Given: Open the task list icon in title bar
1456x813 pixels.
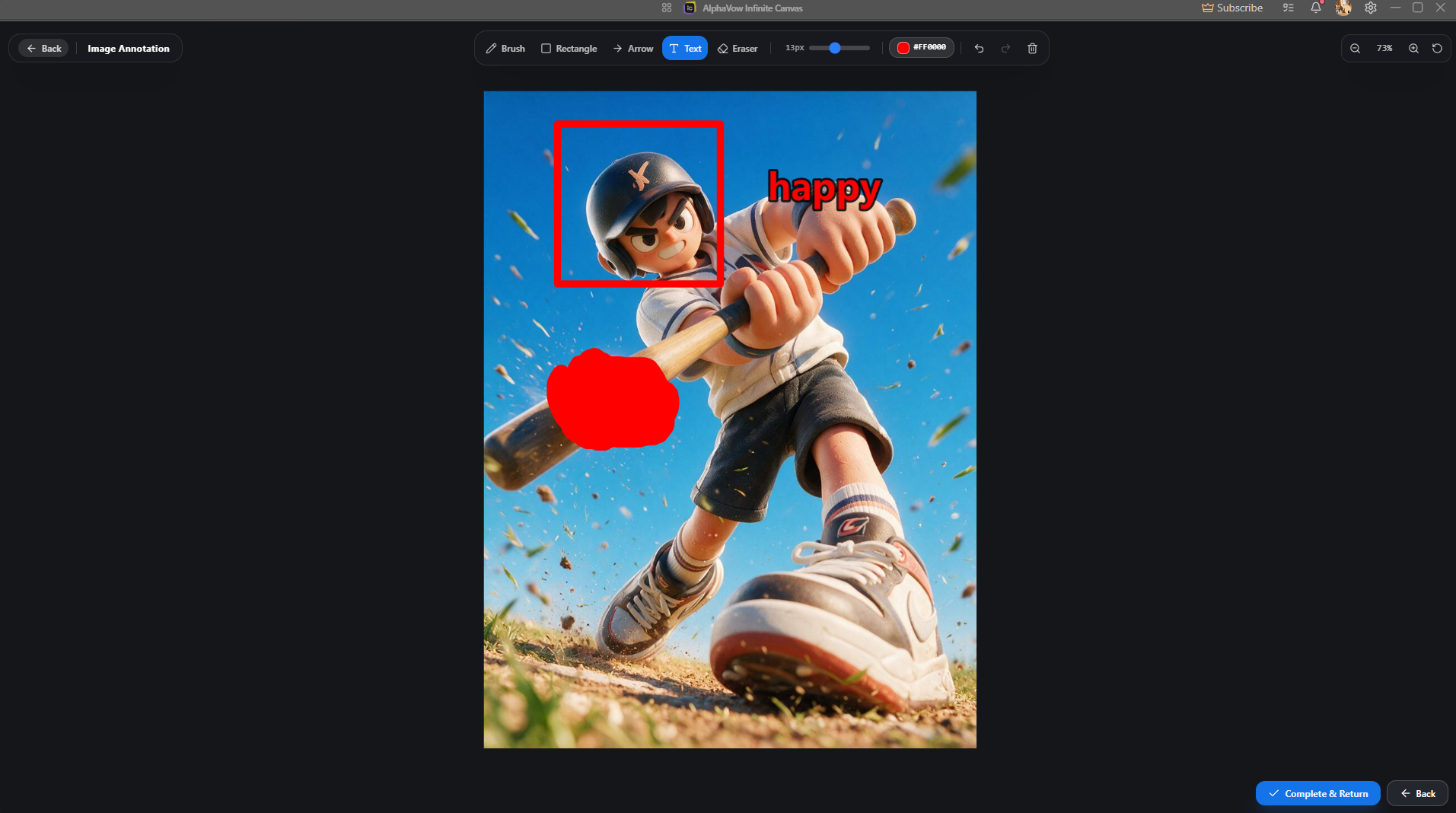Looking at the screenshot, I should coord(1288,8).
